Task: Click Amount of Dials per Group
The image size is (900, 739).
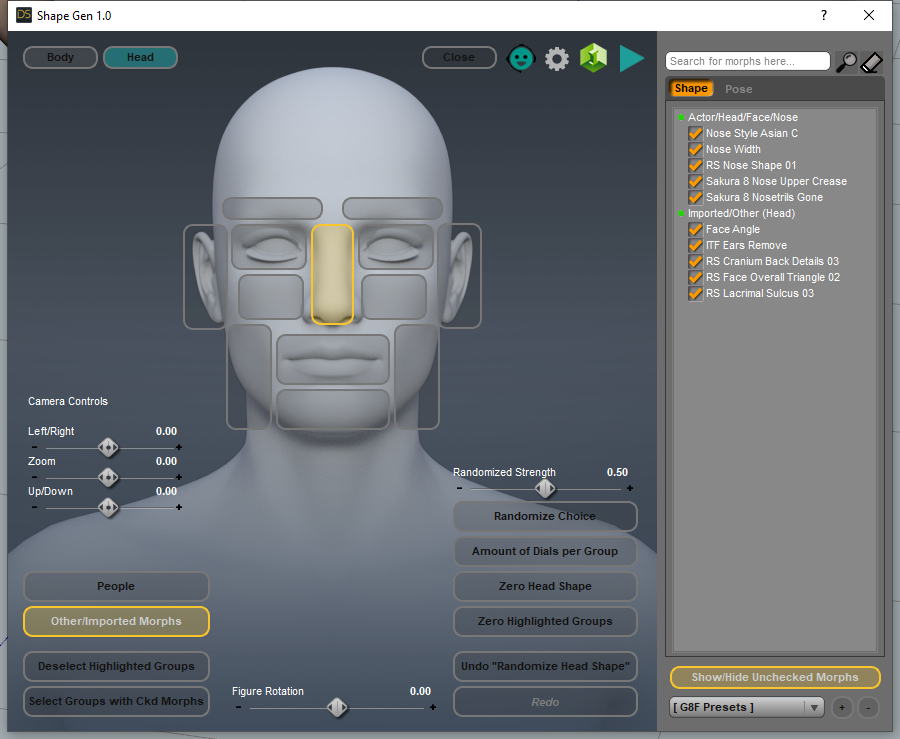Action: 545,551
